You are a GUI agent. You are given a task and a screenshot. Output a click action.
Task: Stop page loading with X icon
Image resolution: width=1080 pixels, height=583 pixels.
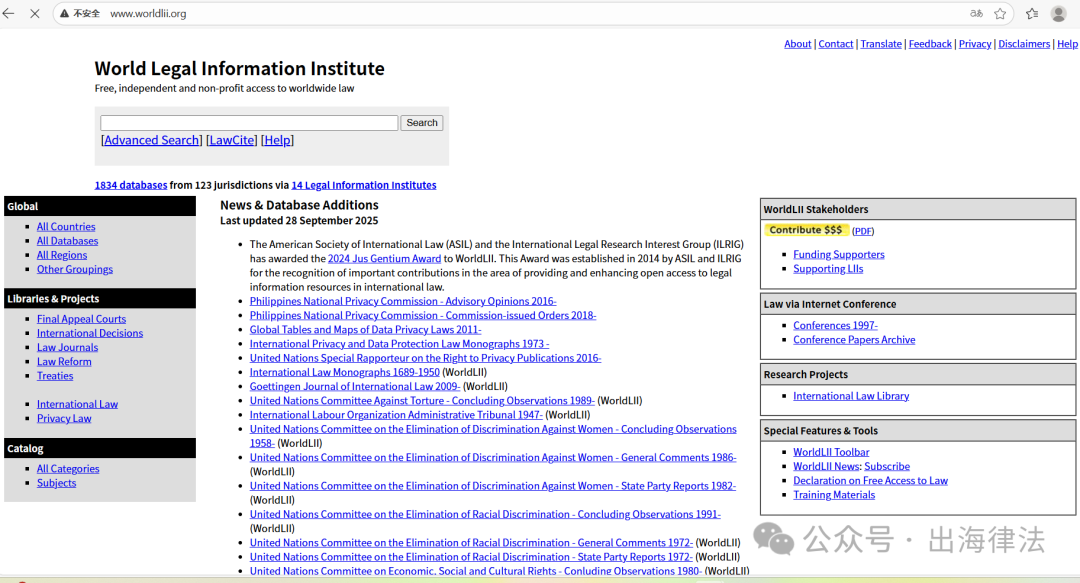click(34, 13)
